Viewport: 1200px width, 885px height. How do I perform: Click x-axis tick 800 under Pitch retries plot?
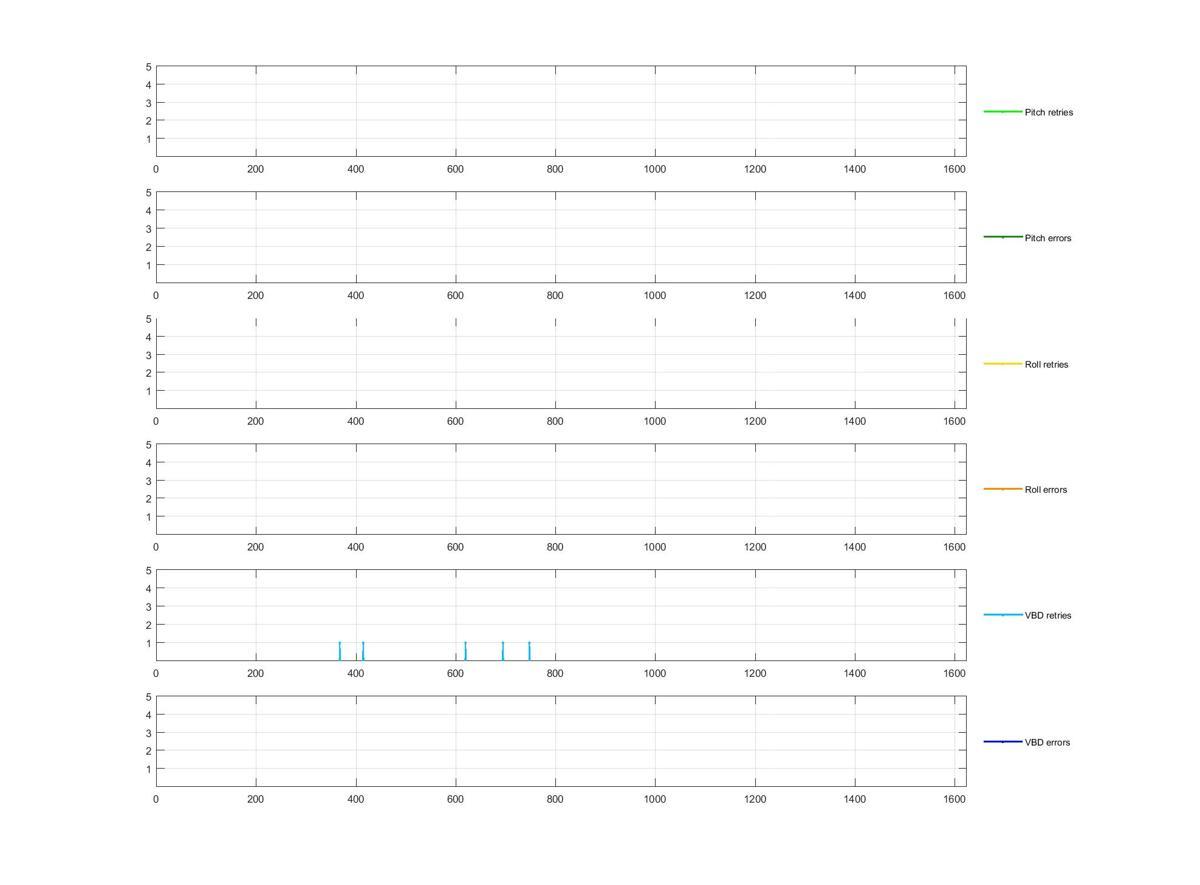tap(555, 169)
